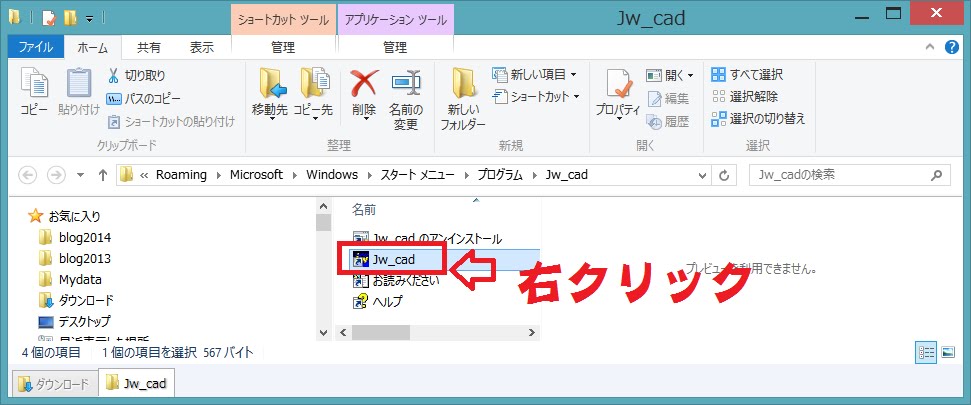Click Edit (編集) in Open group
The width and height of the screenshot is (971, 405).
pyautogui.click(x=667, y=98)
